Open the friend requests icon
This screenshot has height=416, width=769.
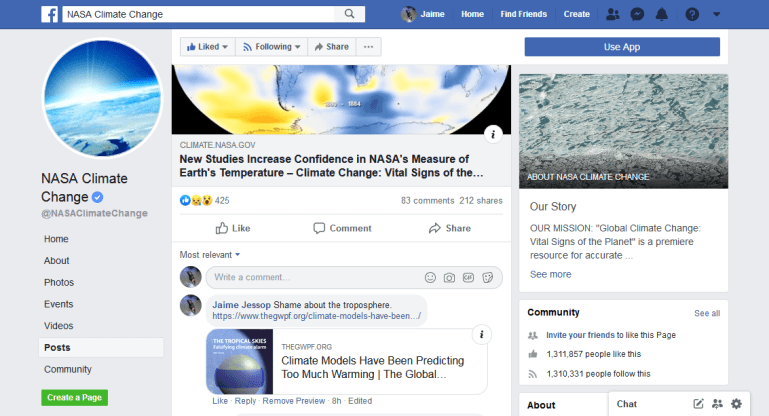click(613, 14)
